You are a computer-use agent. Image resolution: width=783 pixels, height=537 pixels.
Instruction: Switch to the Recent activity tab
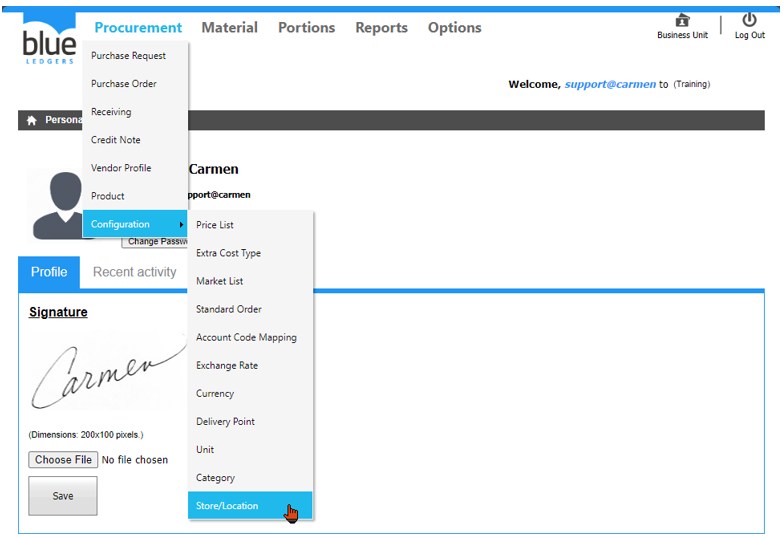(134, 272)
